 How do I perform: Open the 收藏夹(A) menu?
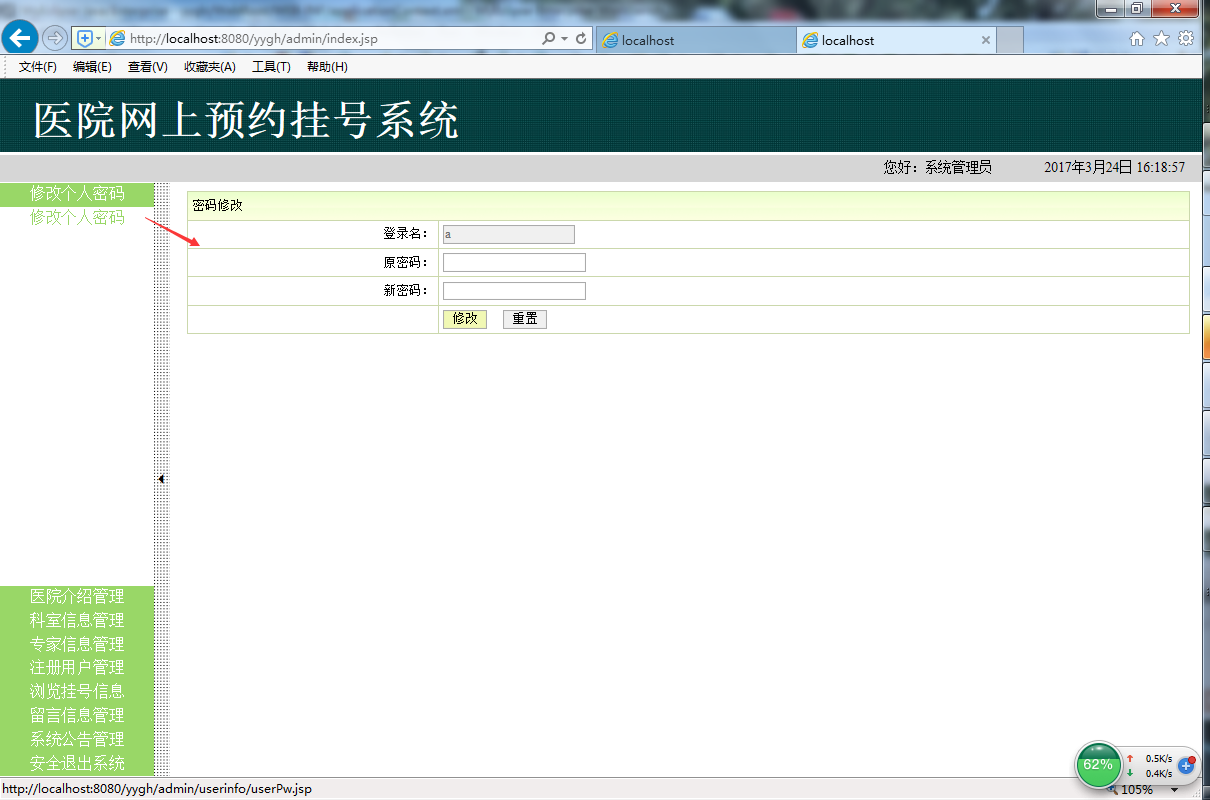pos(210,67)
